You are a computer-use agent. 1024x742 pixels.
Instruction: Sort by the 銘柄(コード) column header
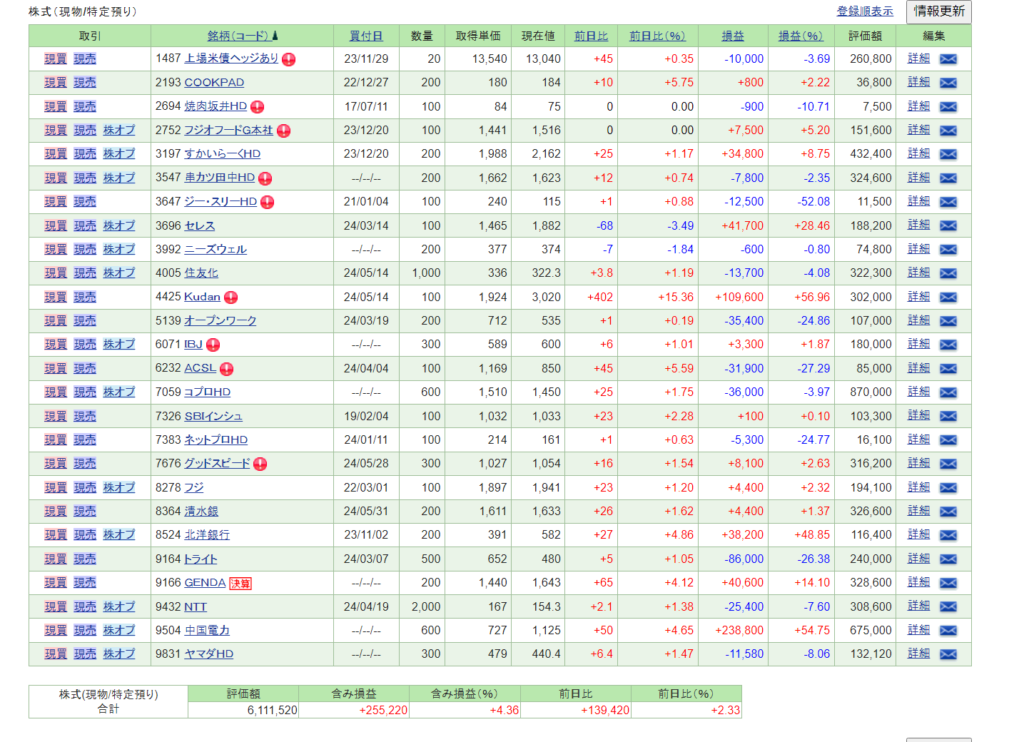tap(239, 36)
